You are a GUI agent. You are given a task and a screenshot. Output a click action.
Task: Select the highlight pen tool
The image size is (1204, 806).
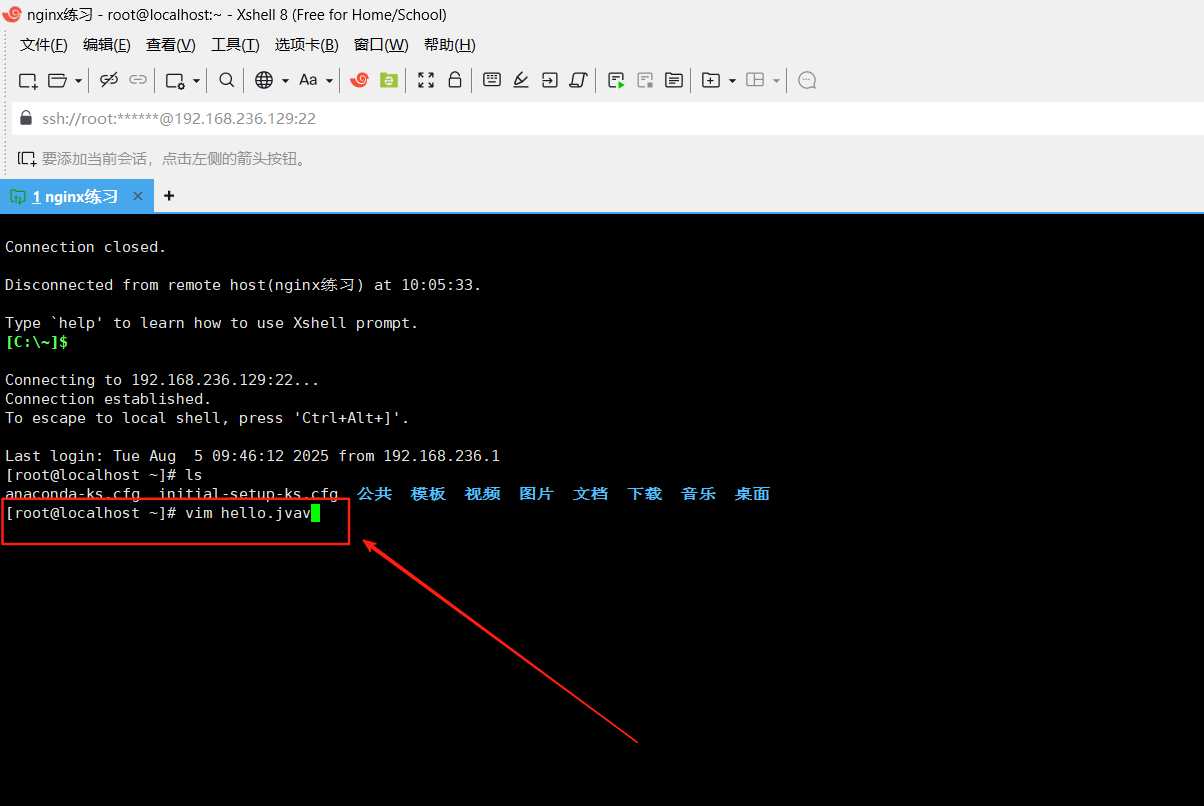[520, 80]
